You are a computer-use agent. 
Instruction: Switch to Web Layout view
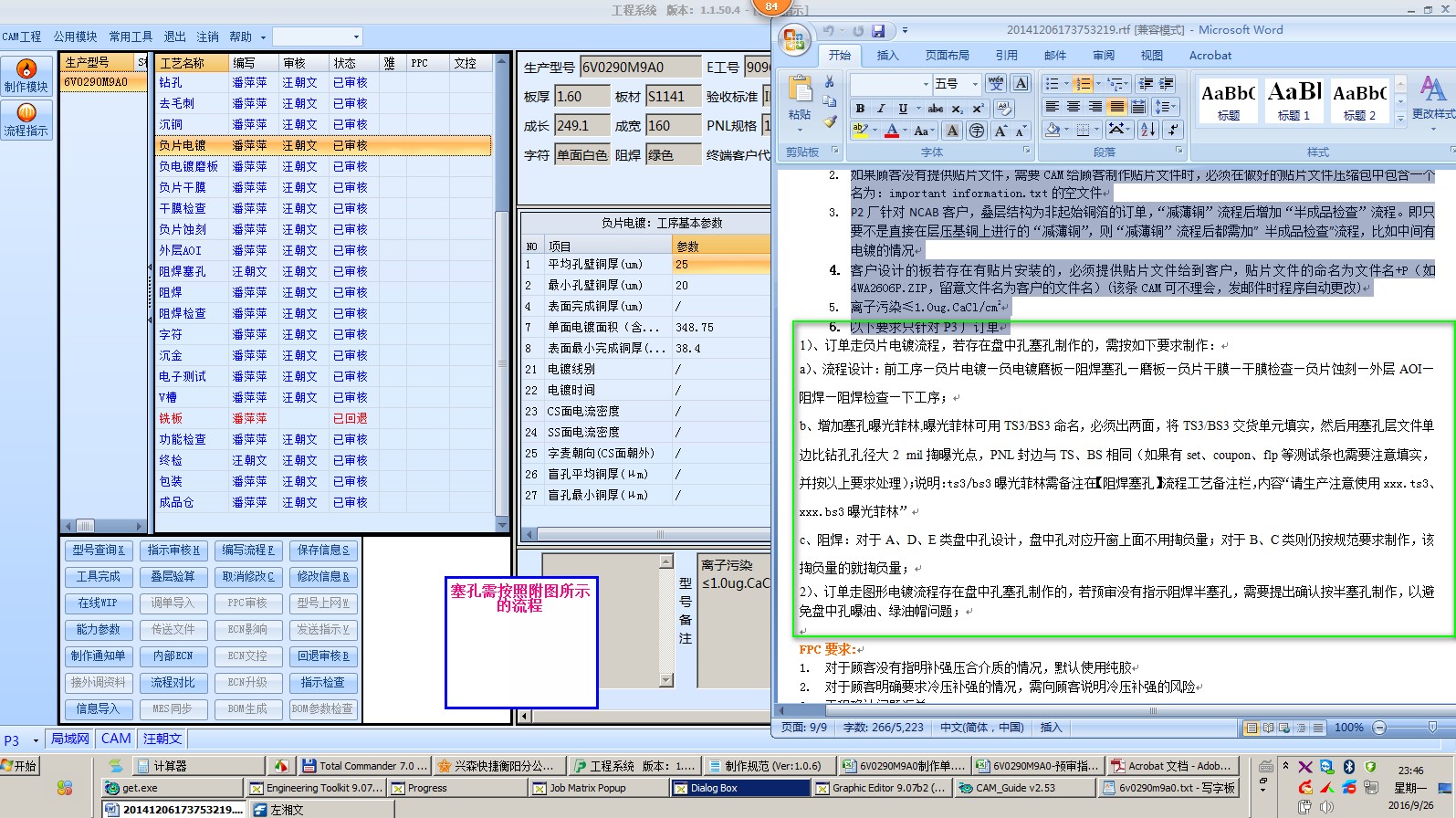point(1284,728)
